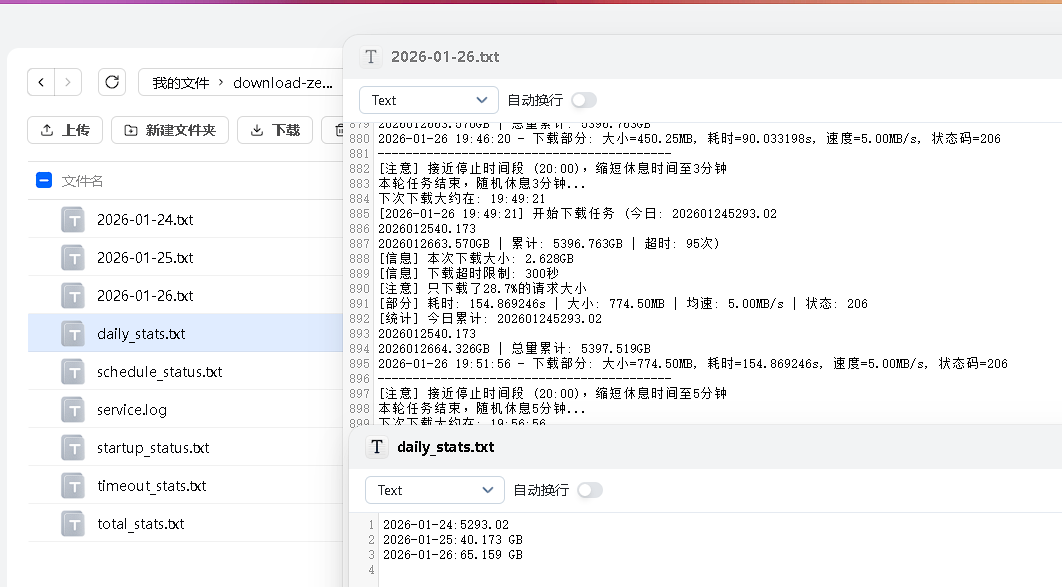The width and height of the screenshot is (1062, 587).
Task: Select the total_stats.txt file name
Action: 140,523
